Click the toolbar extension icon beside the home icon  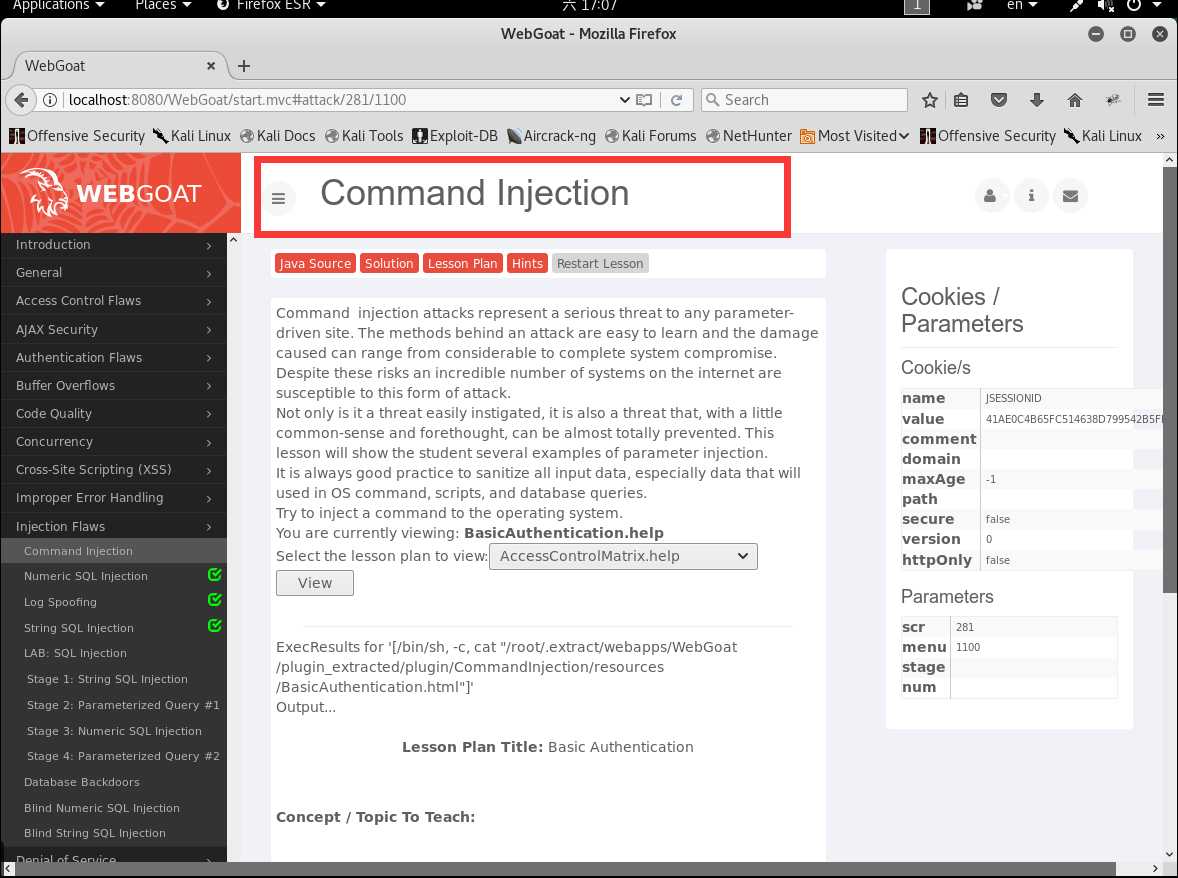tap(1113, 100)
